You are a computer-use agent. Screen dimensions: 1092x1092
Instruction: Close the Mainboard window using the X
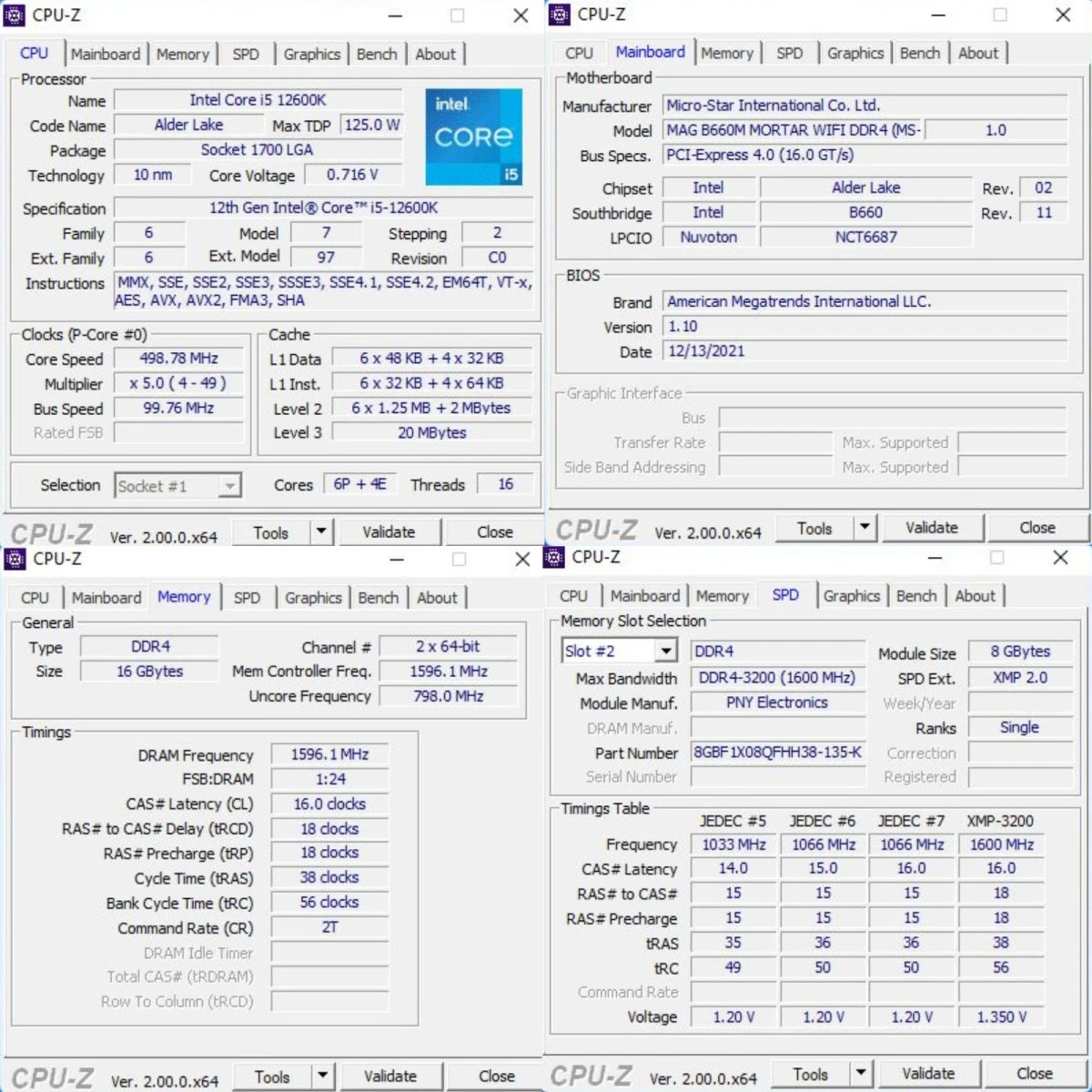(1062, 15)
